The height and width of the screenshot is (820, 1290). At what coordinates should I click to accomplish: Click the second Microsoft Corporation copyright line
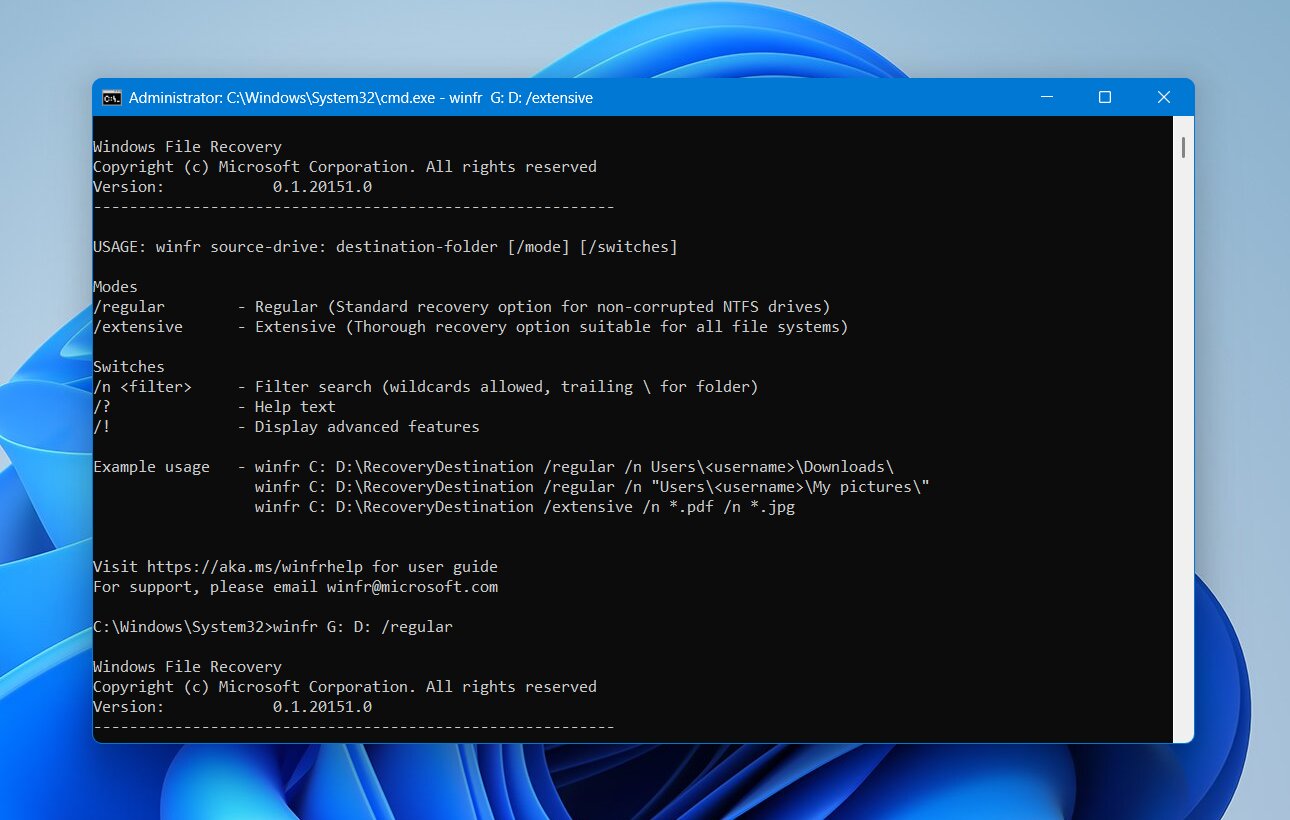tap(345, 687)
